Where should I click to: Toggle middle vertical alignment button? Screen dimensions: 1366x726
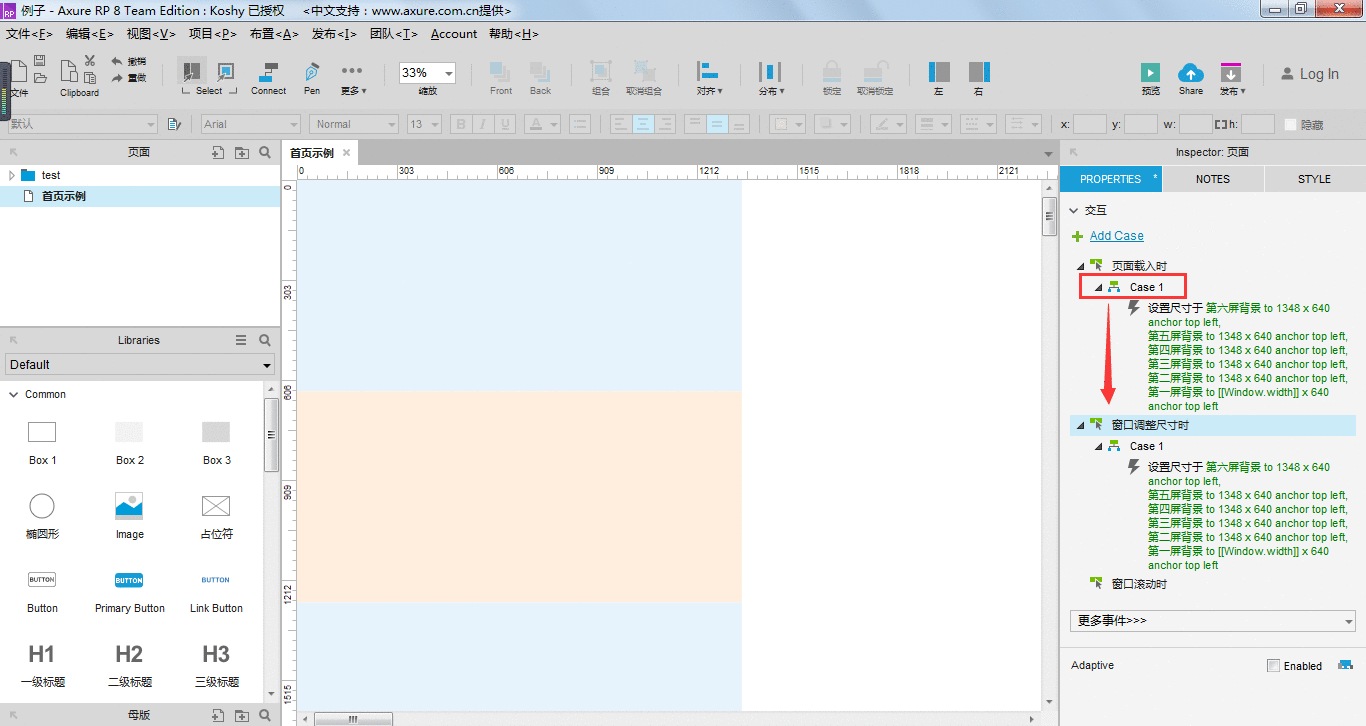click(x=717, y=124)
